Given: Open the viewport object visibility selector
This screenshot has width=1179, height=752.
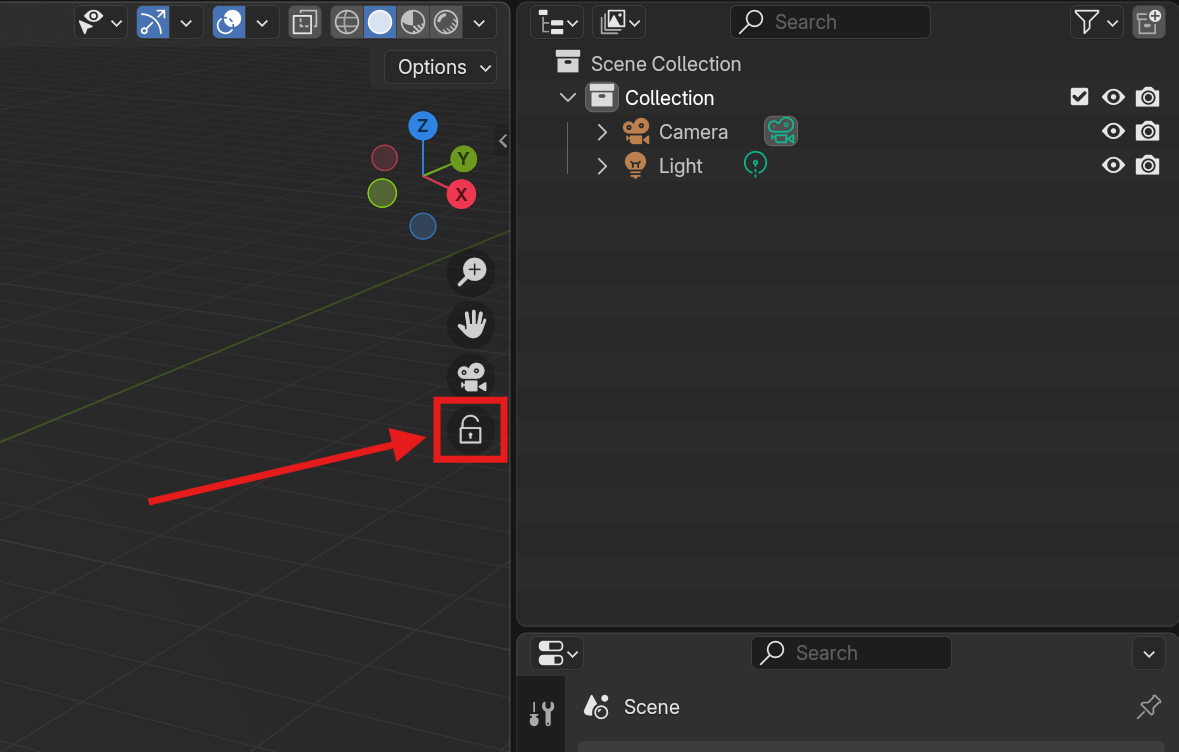Looking at the screenshot, I should [x=101, y=23].
